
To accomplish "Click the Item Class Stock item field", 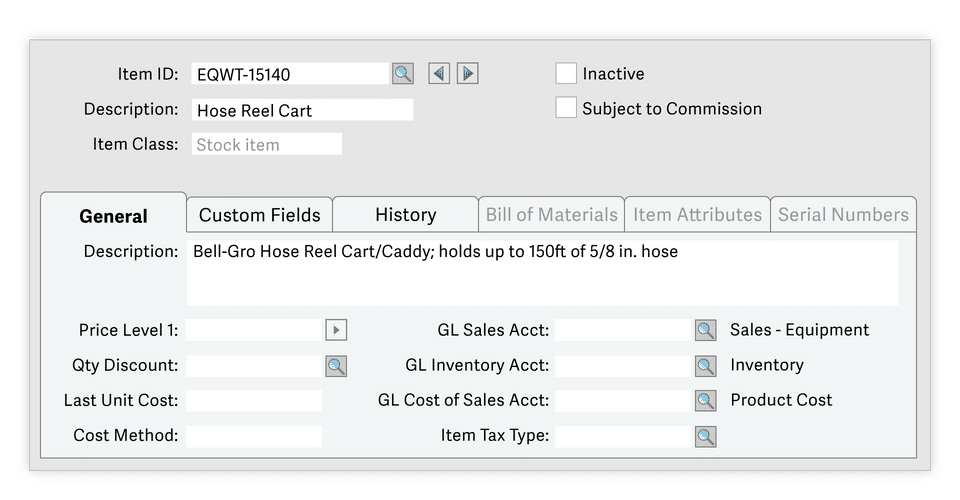I will [266, 144].
